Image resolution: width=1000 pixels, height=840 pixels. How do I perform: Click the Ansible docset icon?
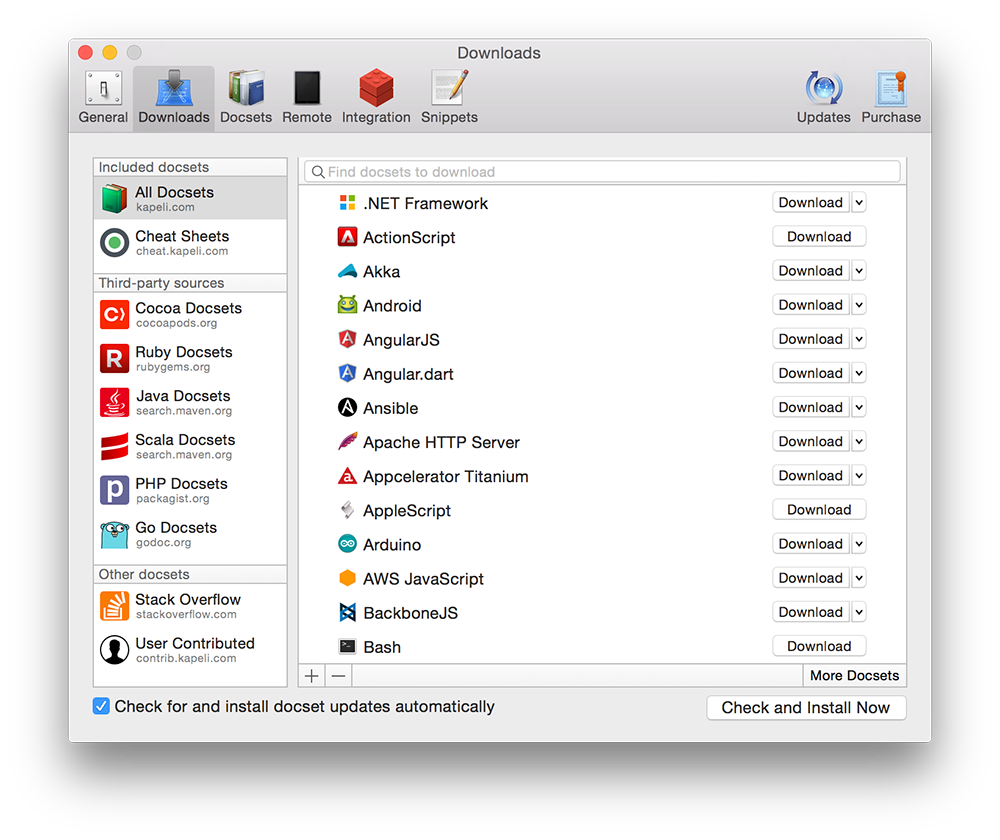(x=347, y=407)
